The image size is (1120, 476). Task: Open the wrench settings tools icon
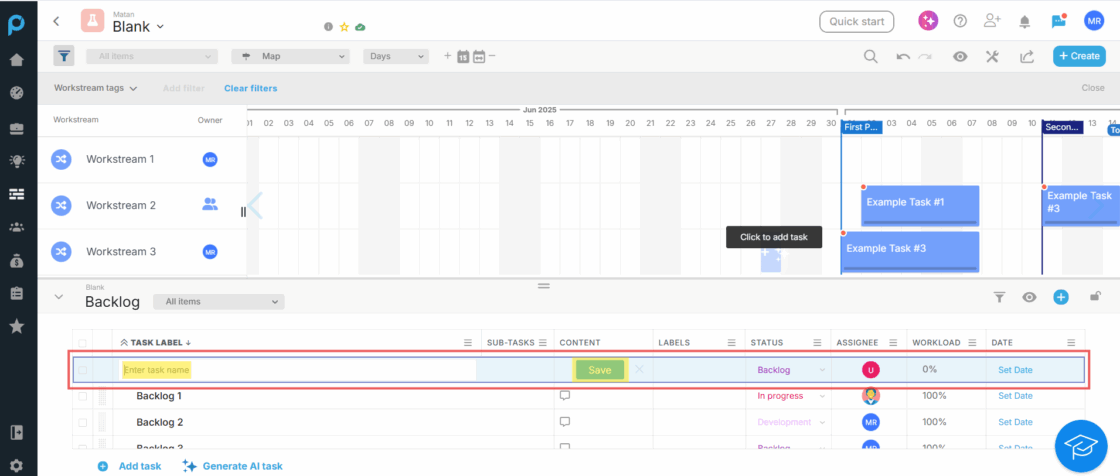[x=992, y=57]
